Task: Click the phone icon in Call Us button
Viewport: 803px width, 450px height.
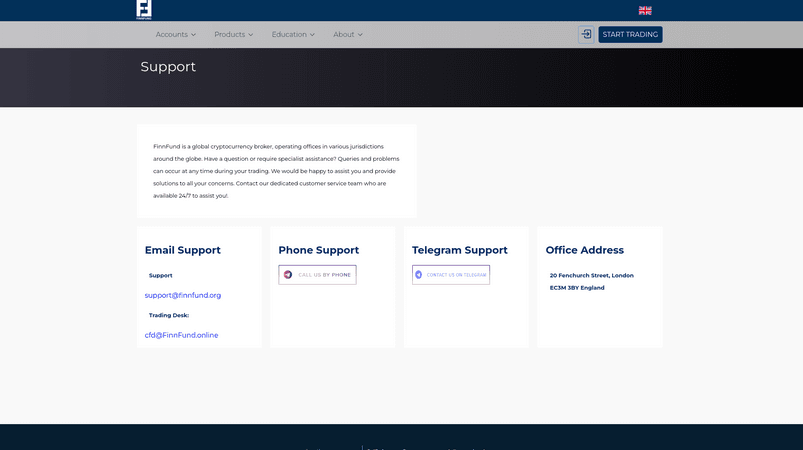Action: click(288, 275)
